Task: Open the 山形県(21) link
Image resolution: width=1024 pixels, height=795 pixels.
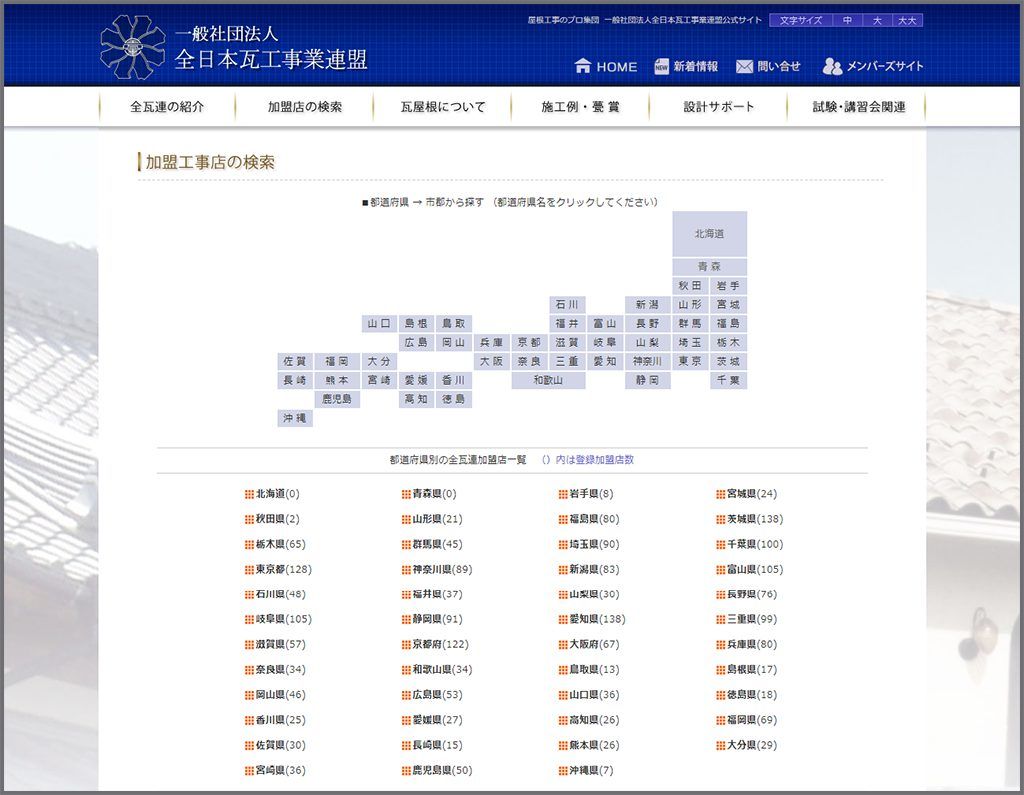Action: 437,519
